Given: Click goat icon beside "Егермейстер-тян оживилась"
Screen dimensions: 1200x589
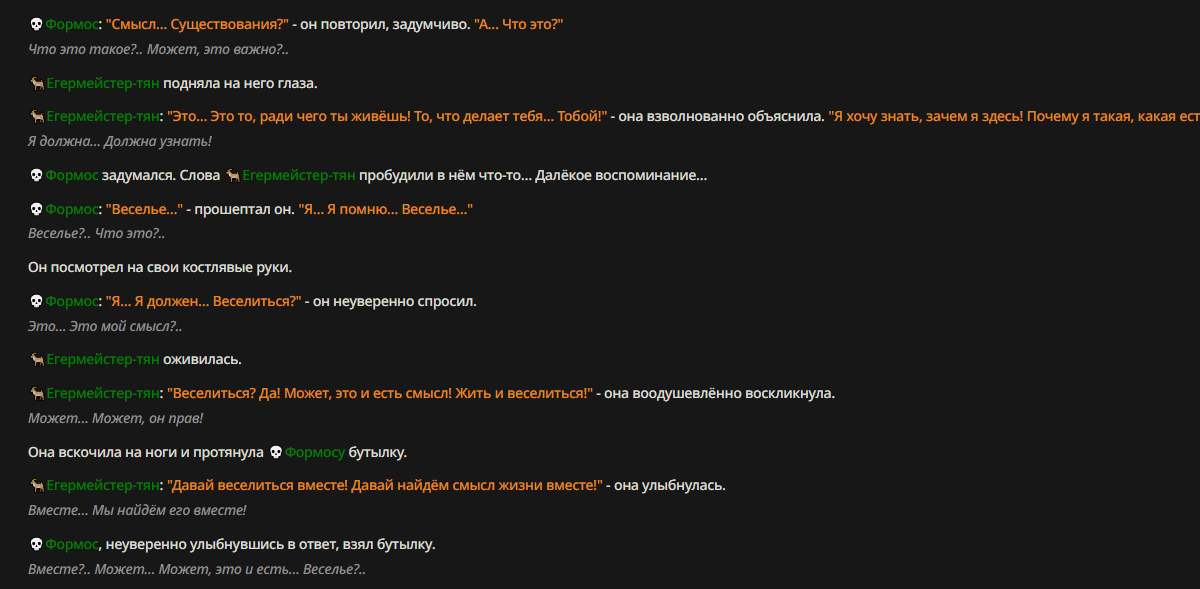Looking at the screenshot, I should [36, 360].
